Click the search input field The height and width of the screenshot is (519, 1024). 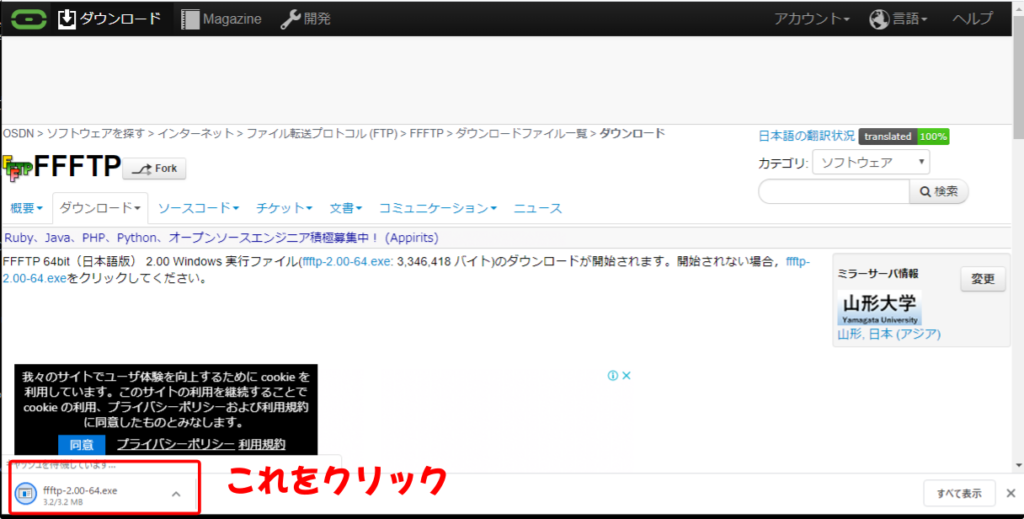pyautogui.click(x=834, y=191)
